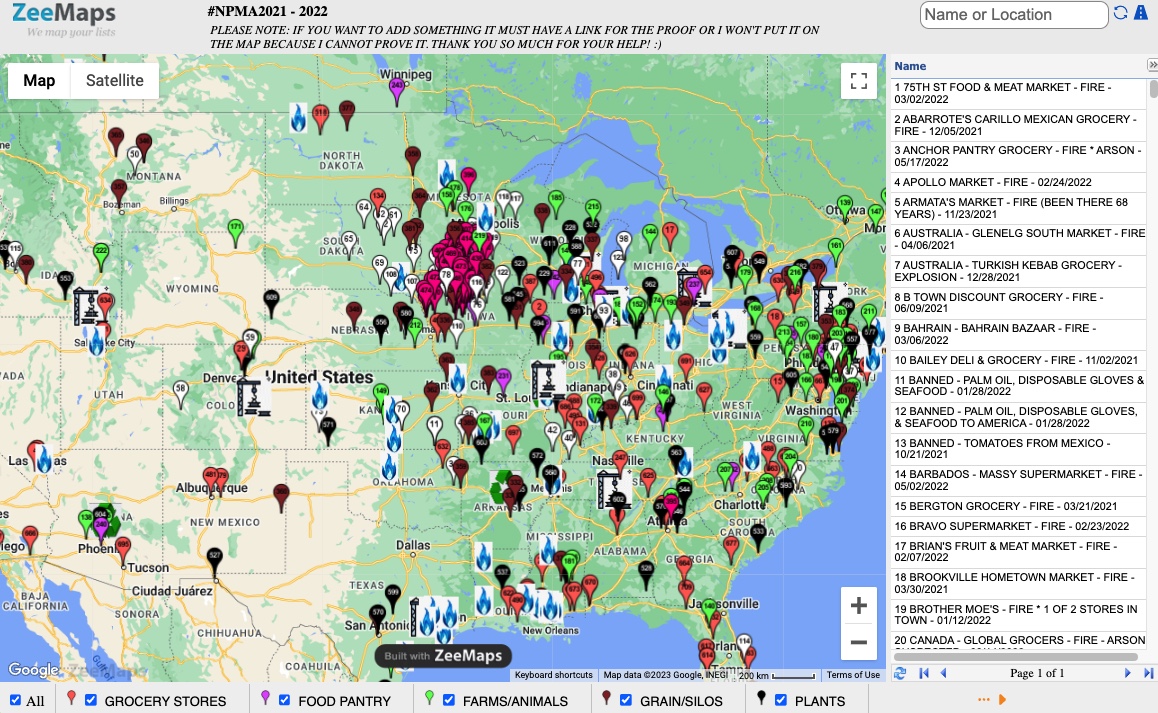Image resolution: width=1158 pixels, height=713 pixels.
Task: Go to the first page of entries
Action: tap(923, 673)
